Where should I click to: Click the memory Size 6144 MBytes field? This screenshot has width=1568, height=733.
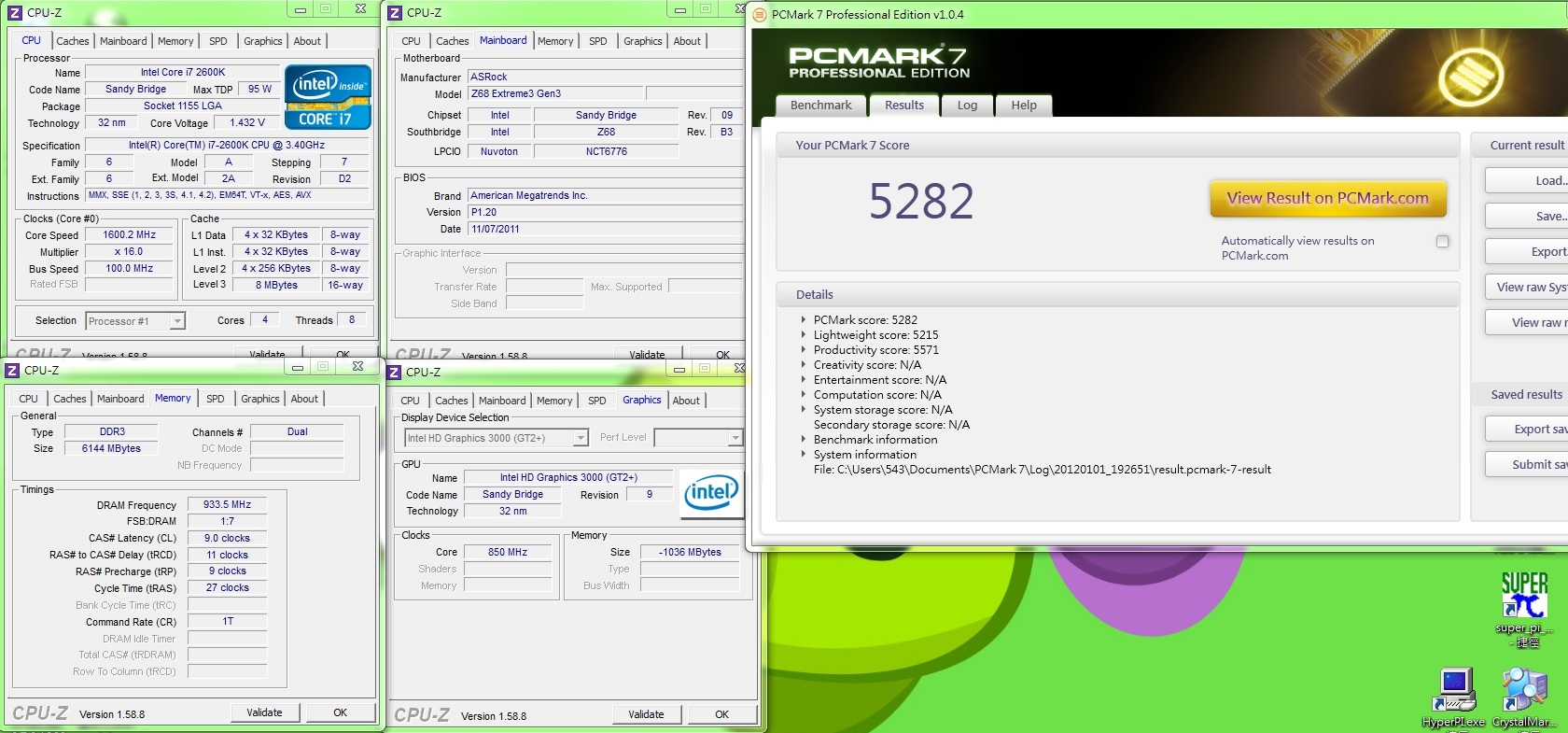[111, 448]
